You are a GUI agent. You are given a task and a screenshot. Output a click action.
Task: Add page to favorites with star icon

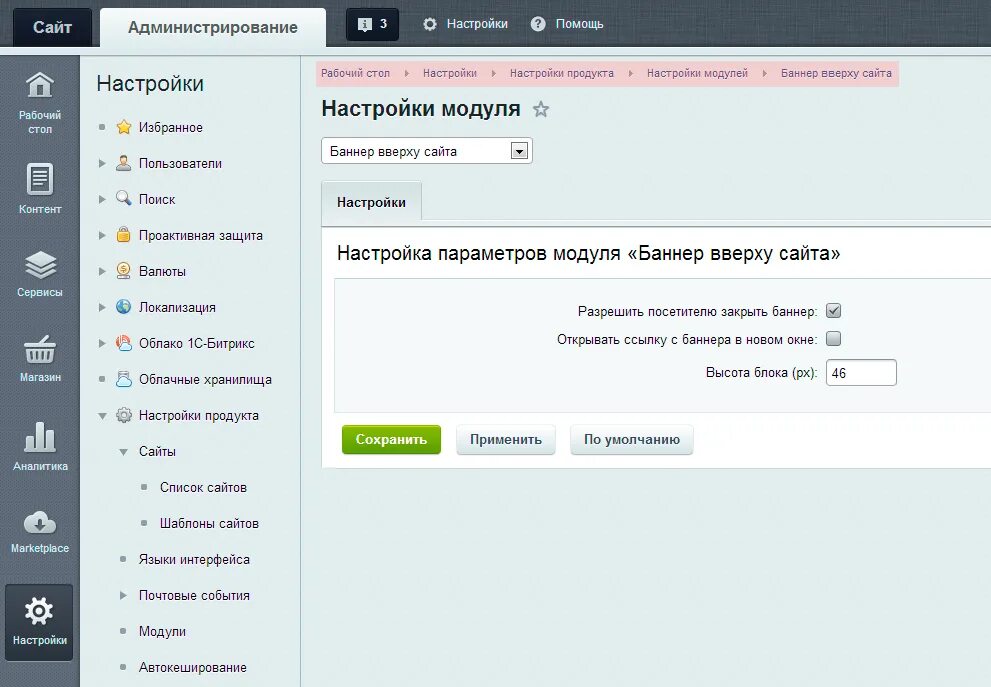coord(540,109)
